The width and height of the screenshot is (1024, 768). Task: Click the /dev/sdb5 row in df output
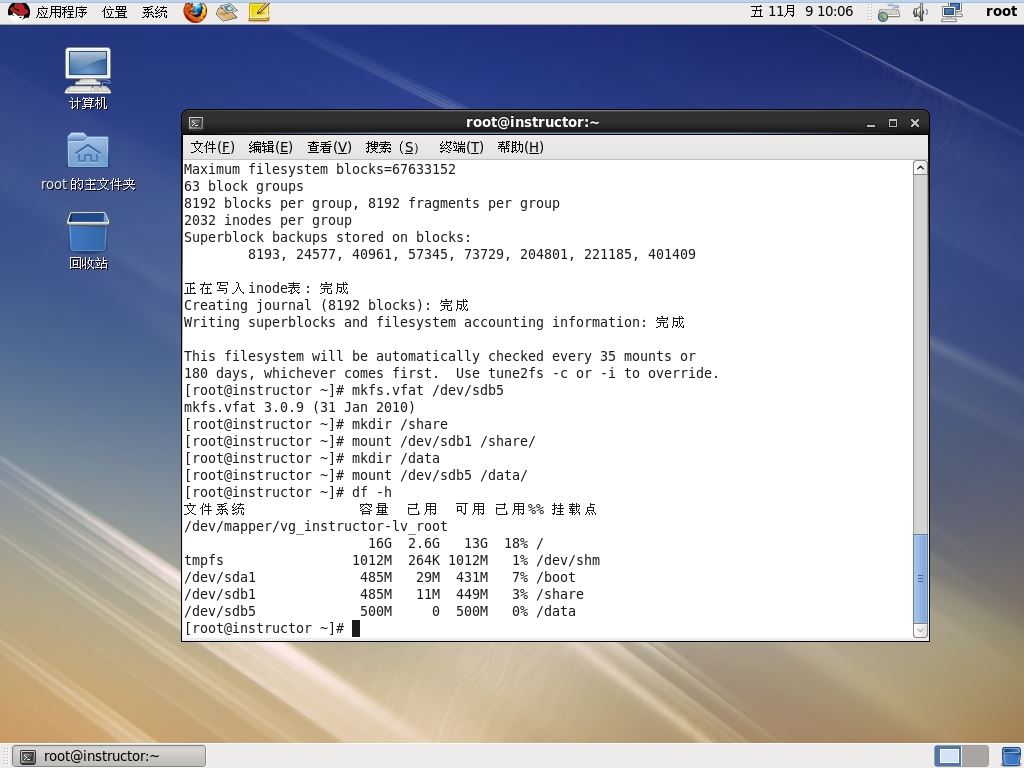coord(380,611)
